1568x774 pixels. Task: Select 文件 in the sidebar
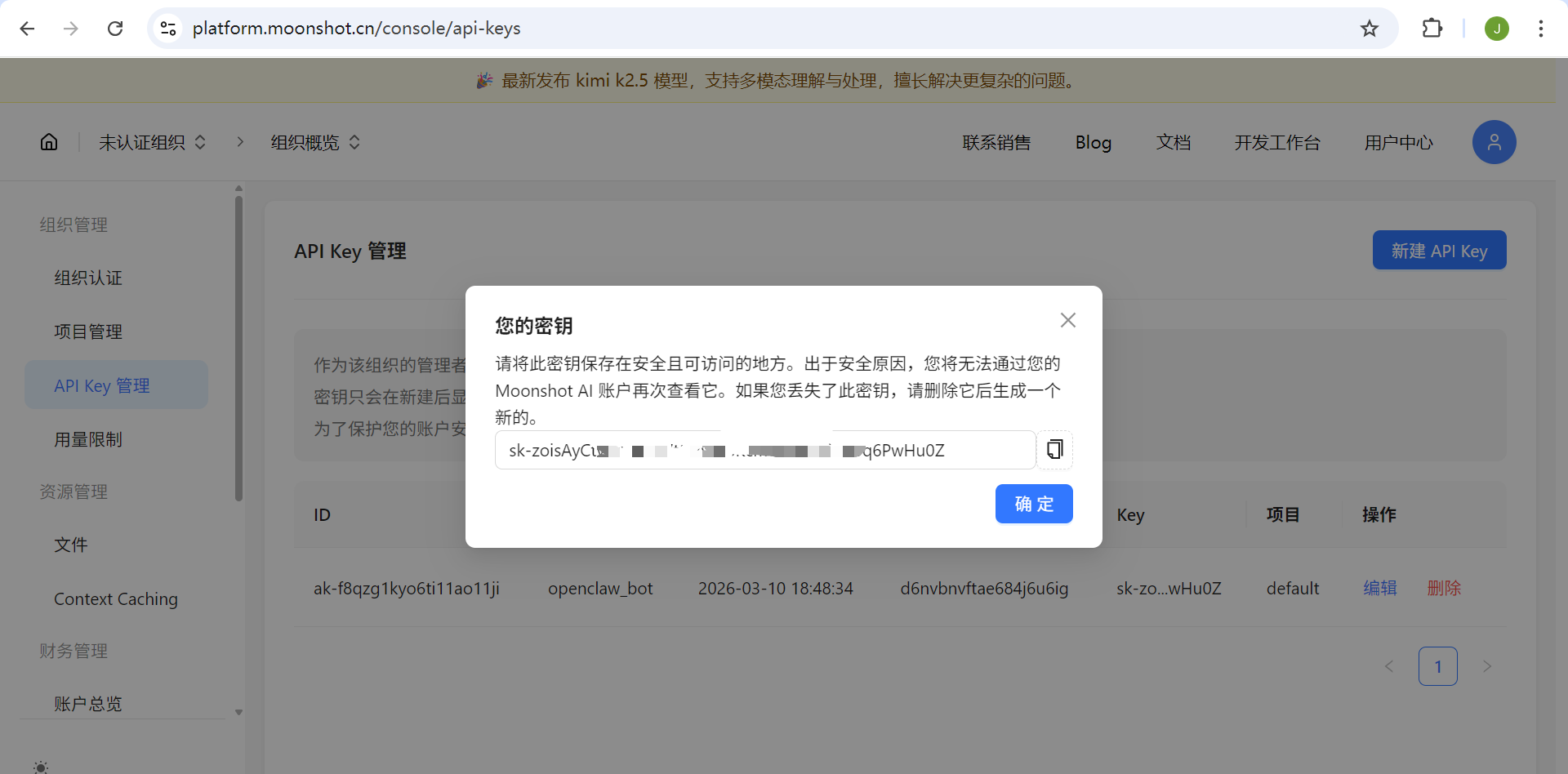(116, 545)
